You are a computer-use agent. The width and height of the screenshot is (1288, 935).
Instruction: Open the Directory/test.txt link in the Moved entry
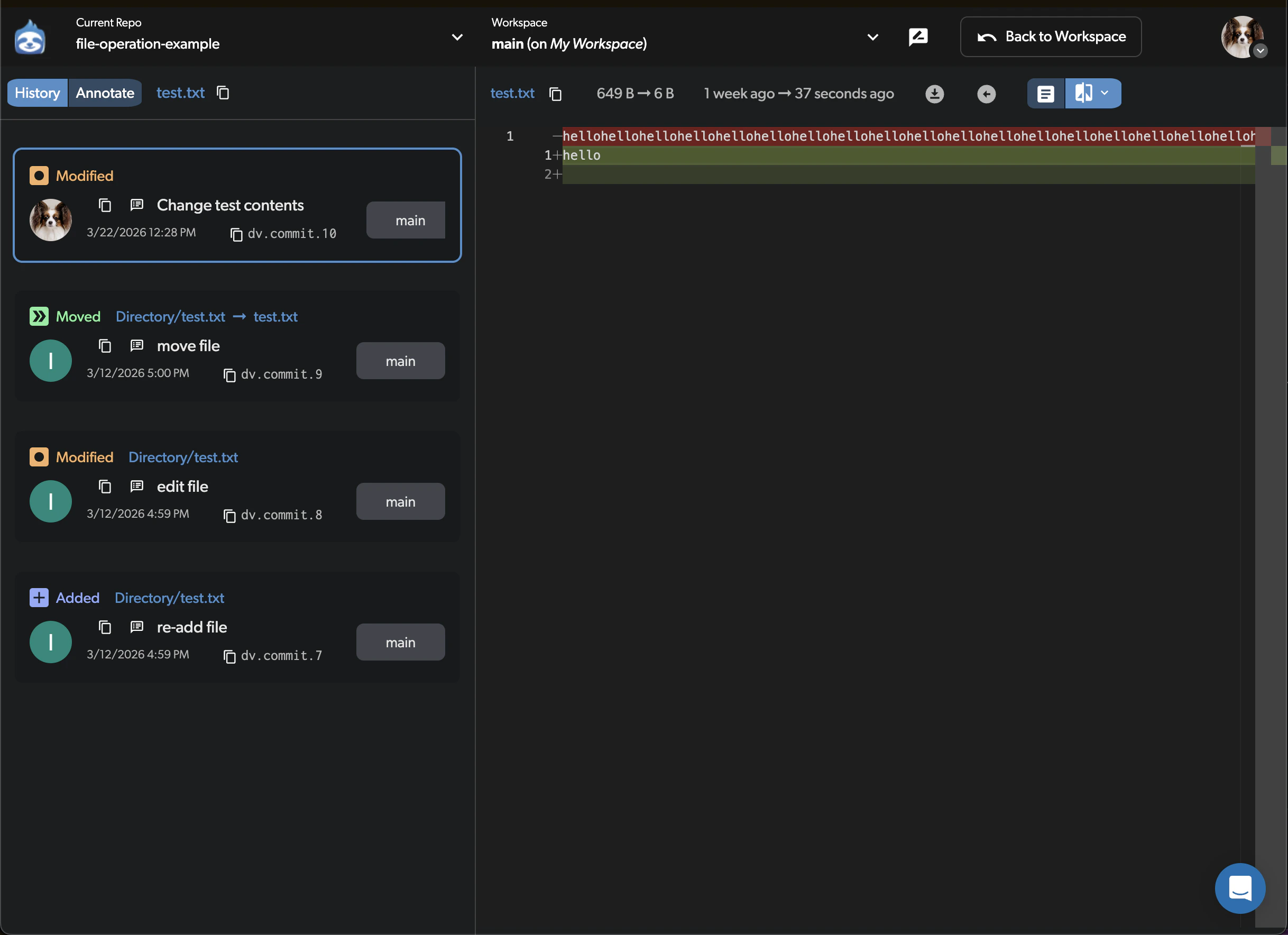click(x=170, y=316)
